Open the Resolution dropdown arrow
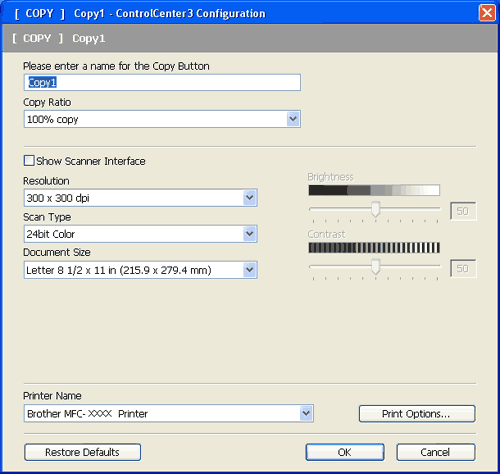 click(250, 198)
